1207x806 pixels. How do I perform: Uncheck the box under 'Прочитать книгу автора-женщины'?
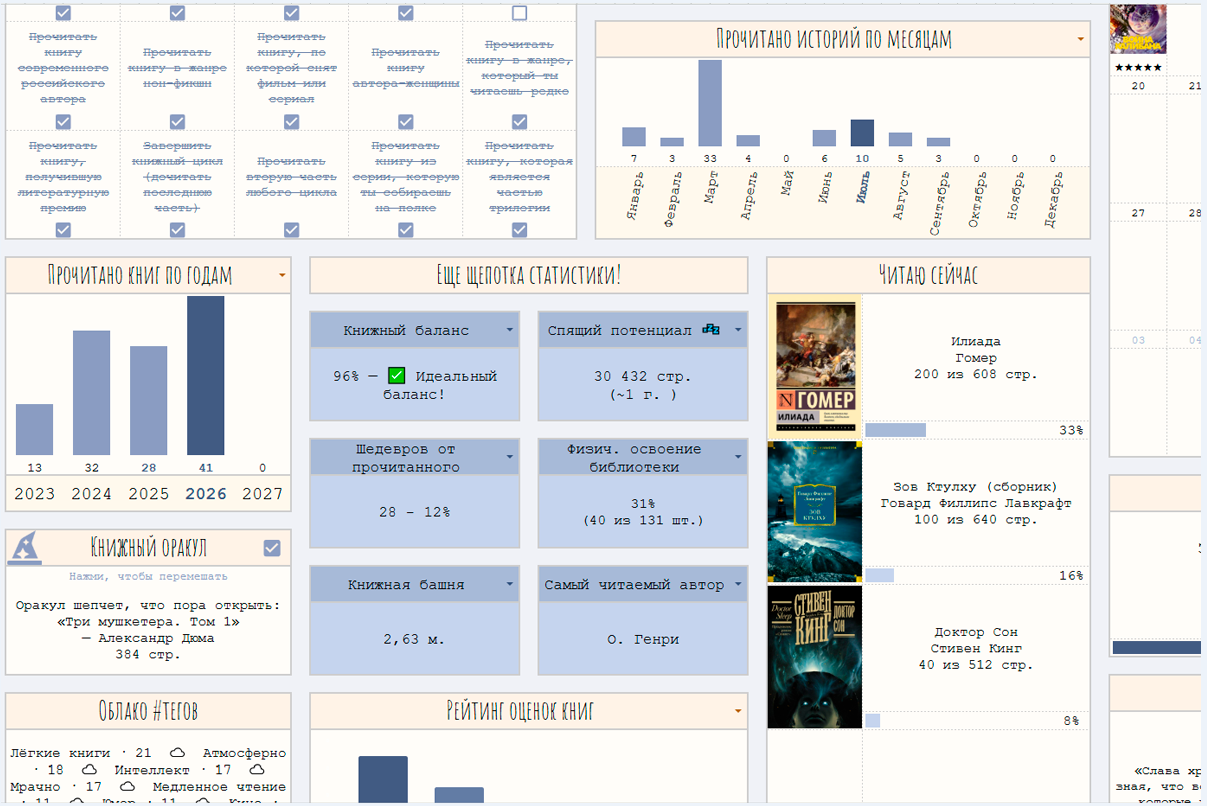tap(406, 122)
